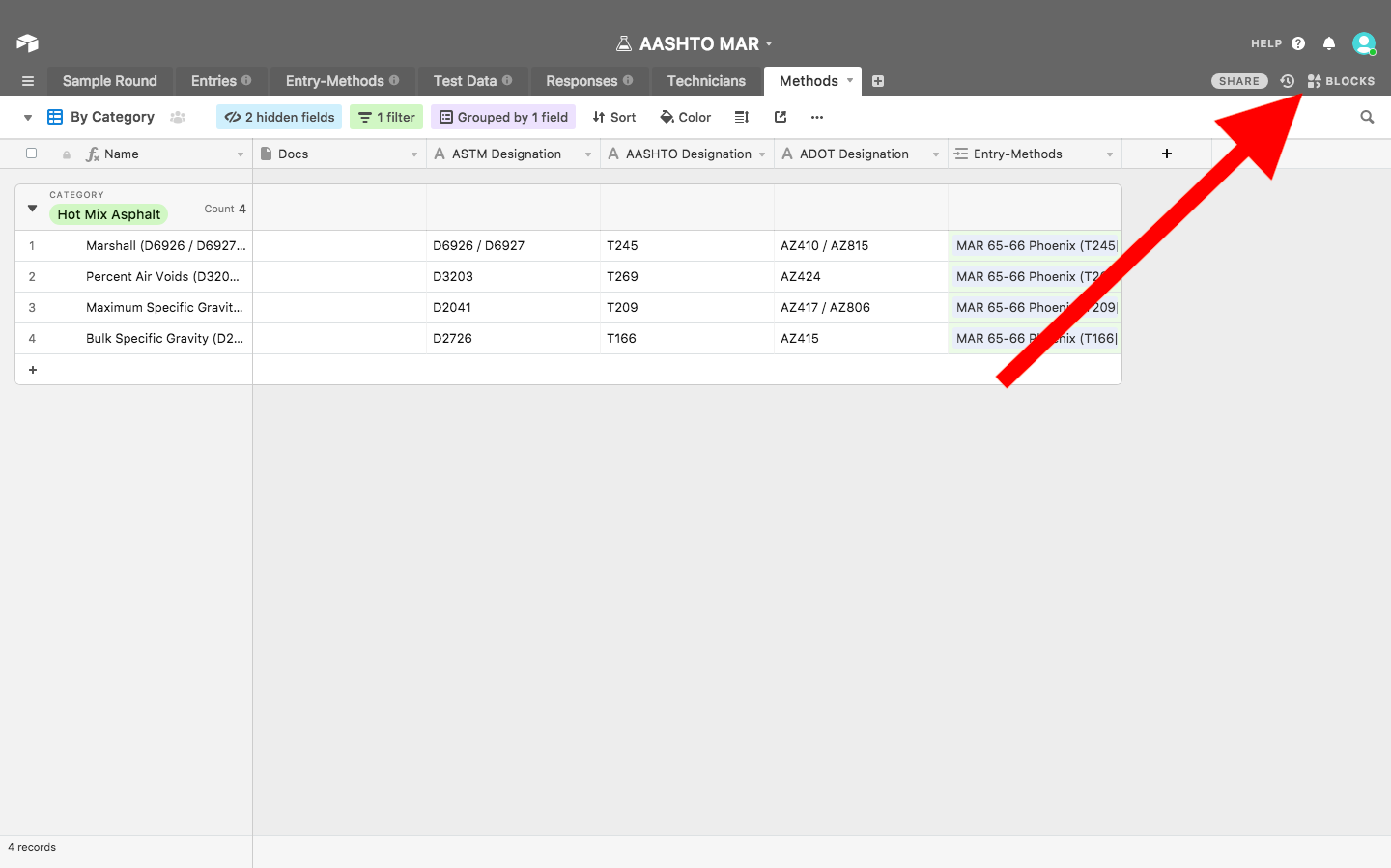Open the Sort menu
The width and height of the screenshot is (1391, 868).
pos(614,117)
